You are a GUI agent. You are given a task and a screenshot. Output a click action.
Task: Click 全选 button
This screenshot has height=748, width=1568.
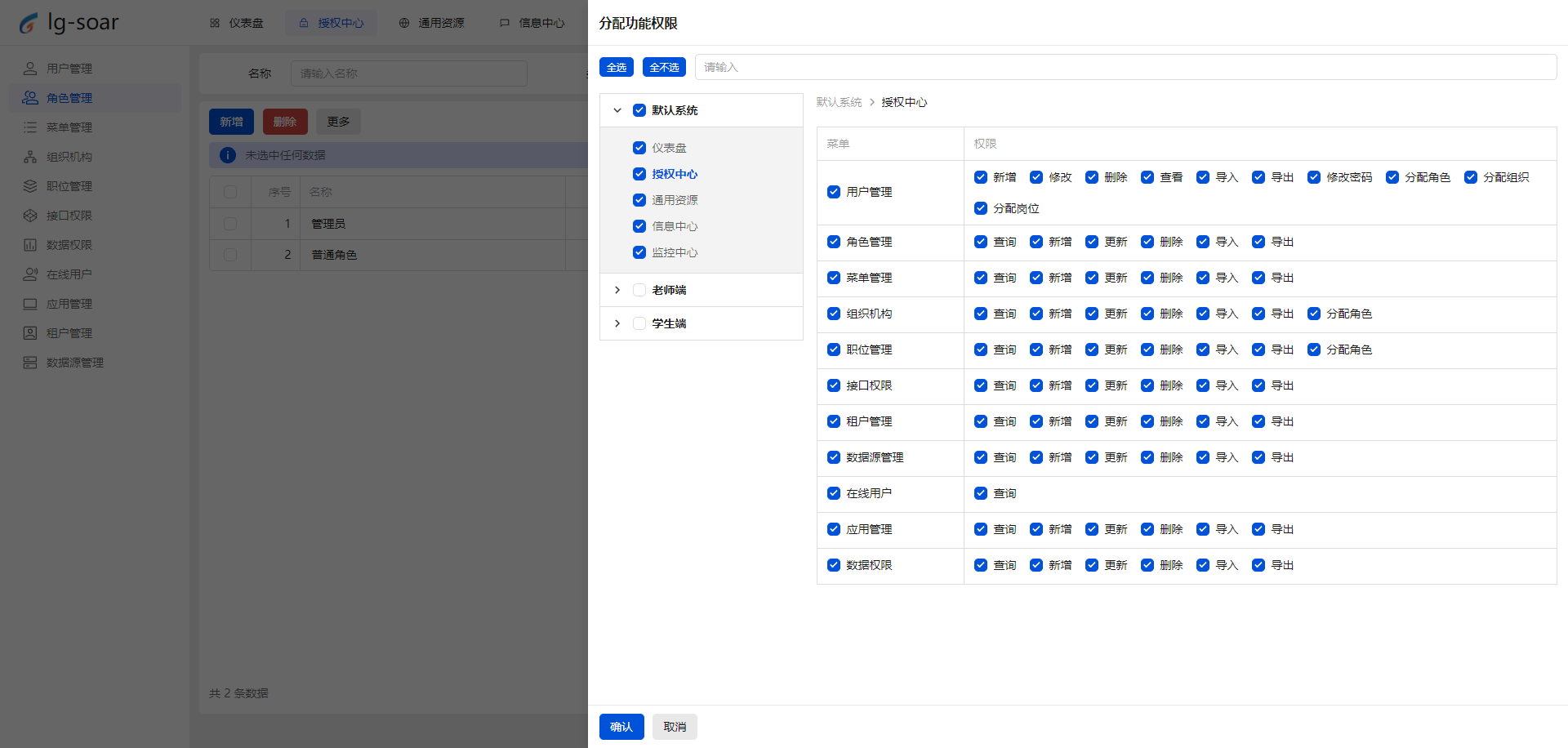click(617, 67)
